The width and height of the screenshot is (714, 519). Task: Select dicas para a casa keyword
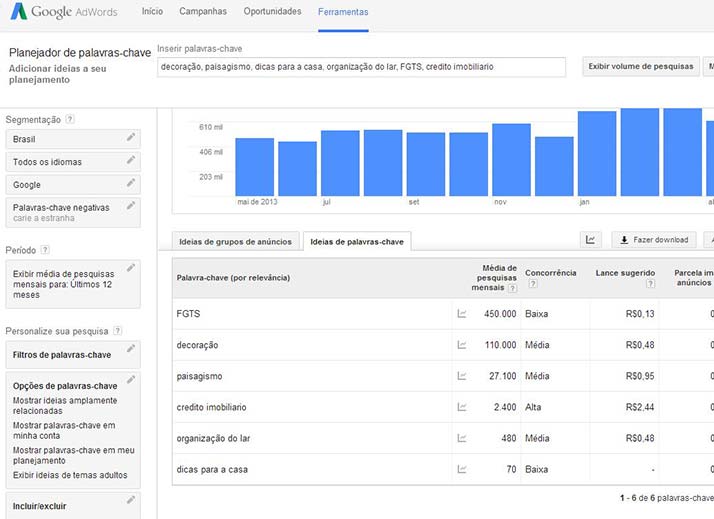[x=212, y=469]
